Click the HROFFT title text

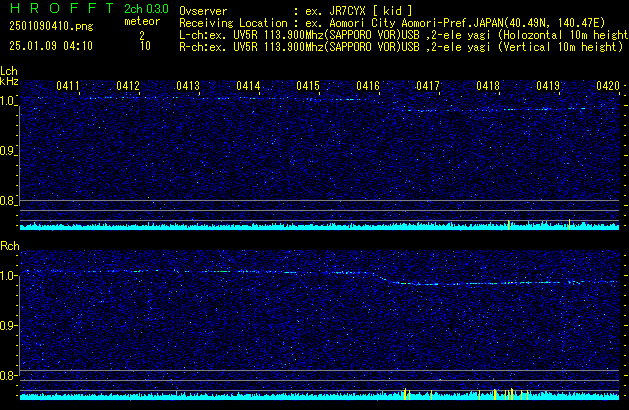(x=62, y=8)
